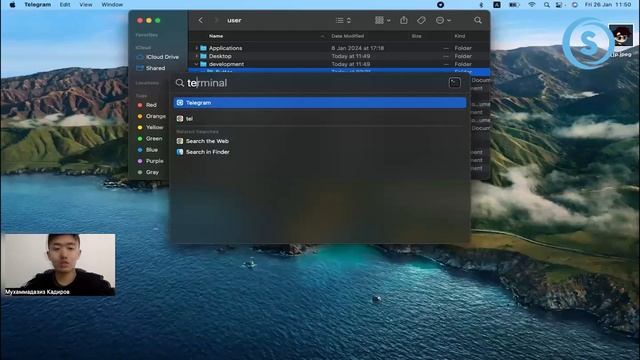Select the Yellow tag in sidebar
Viewport: 640px width, 360px height.
(150, 127)
